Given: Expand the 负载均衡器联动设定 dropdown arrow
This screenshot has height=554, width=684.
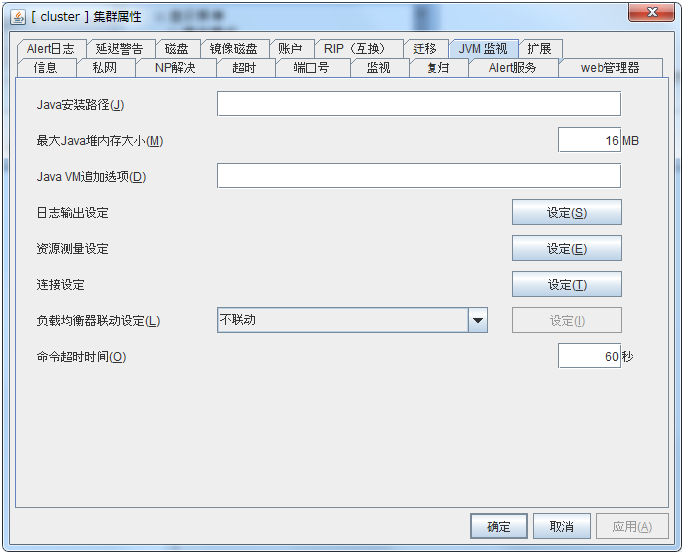Looking at the screenshot, I should pyautogui.click(x=478, y=320).
